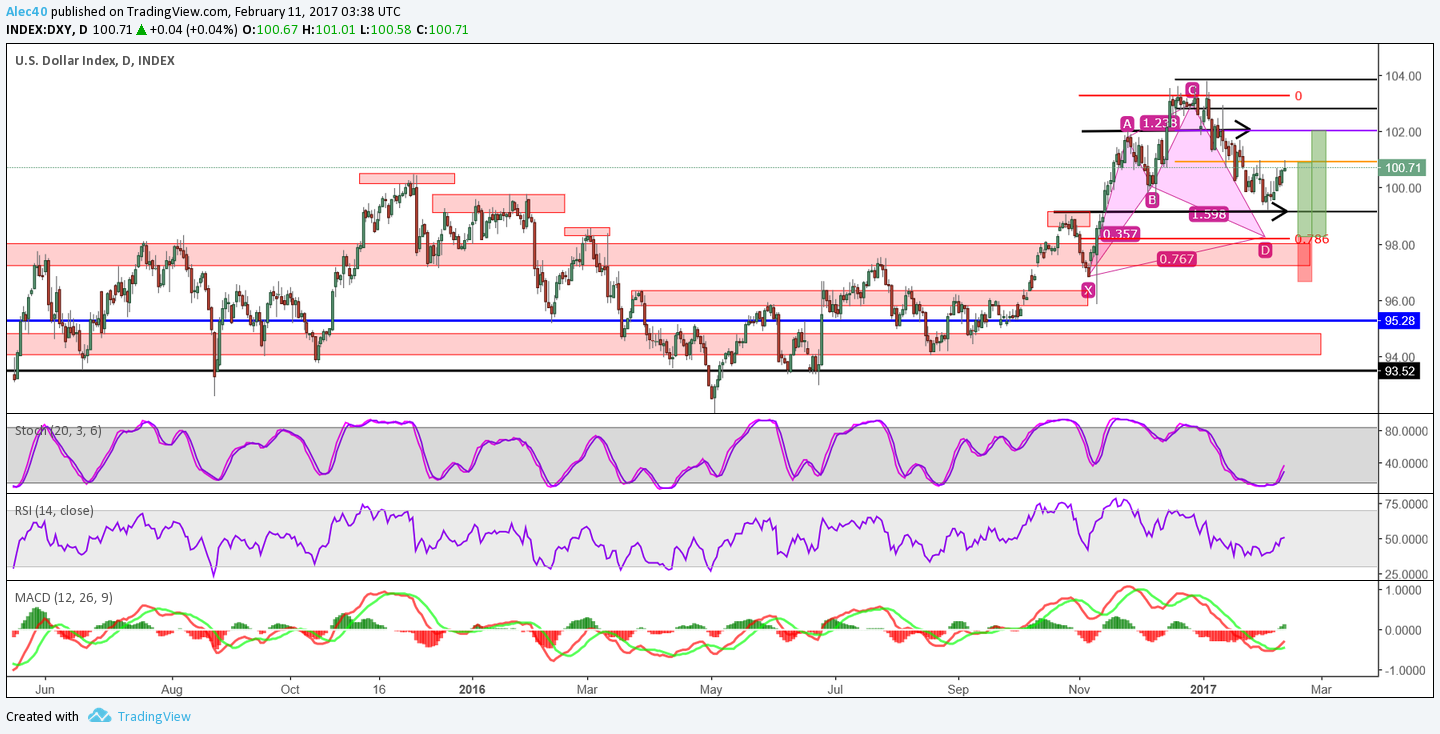Click the 2017 label on time axis
The width and height of the screenshot is (1440, 734).
pyautogui.click(x=1203, y=690)
